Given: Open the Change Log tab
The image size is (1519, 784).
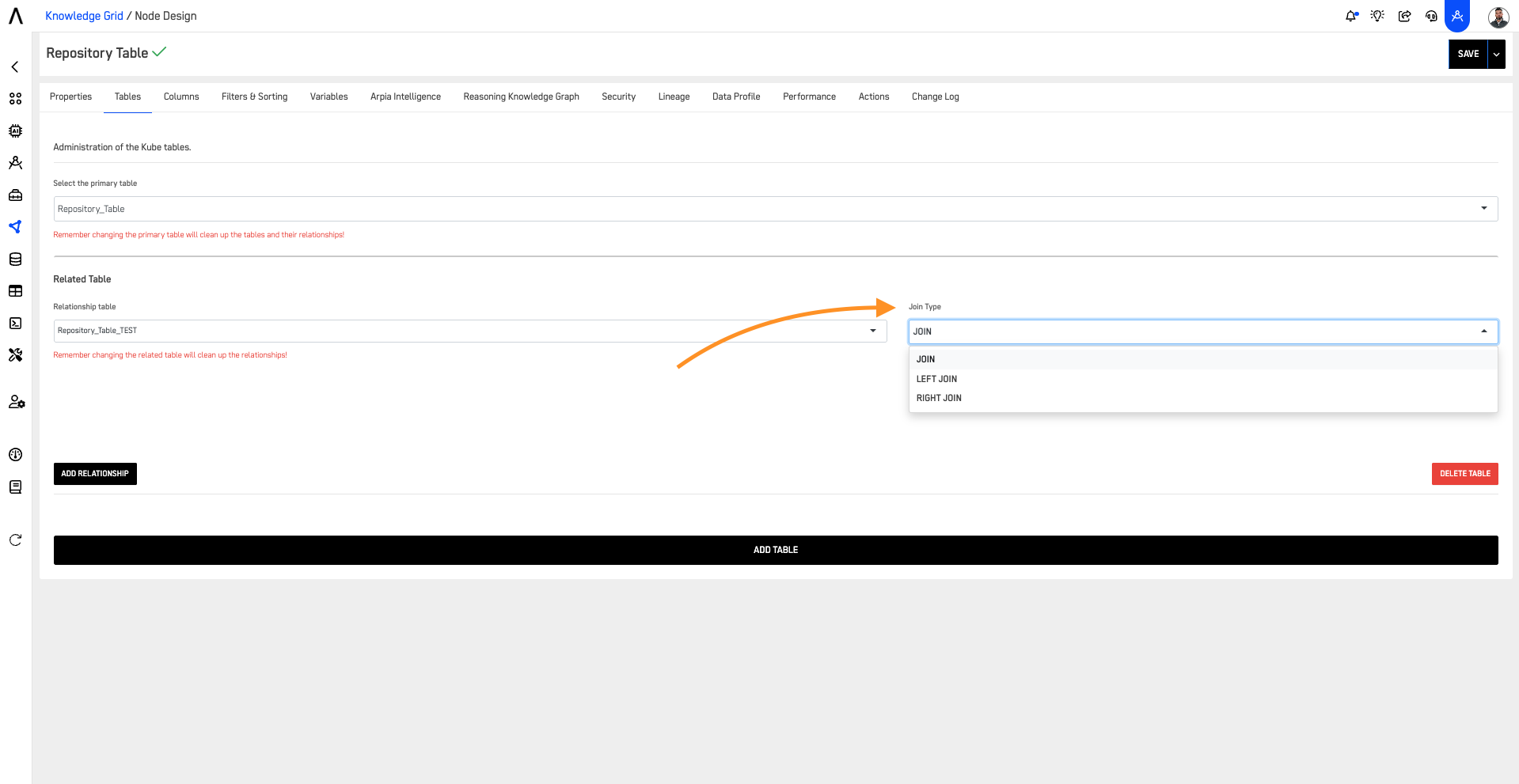Looking at the screenshot, I should click(x=935, y=97).
